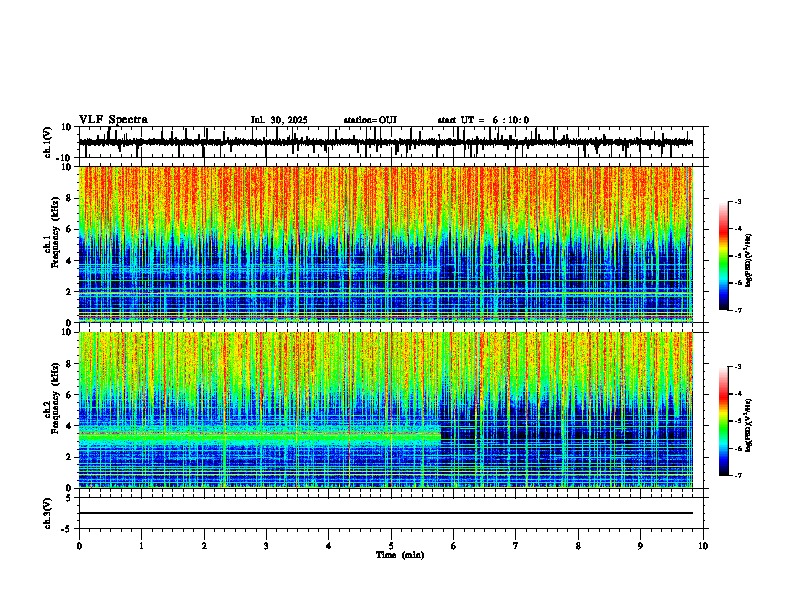Image resolution: width=792 pixels, height=612 pixels.
Task: Click the flat ch.3 voltage trace line
Action: pyautogui.click(x=386, y=513)
